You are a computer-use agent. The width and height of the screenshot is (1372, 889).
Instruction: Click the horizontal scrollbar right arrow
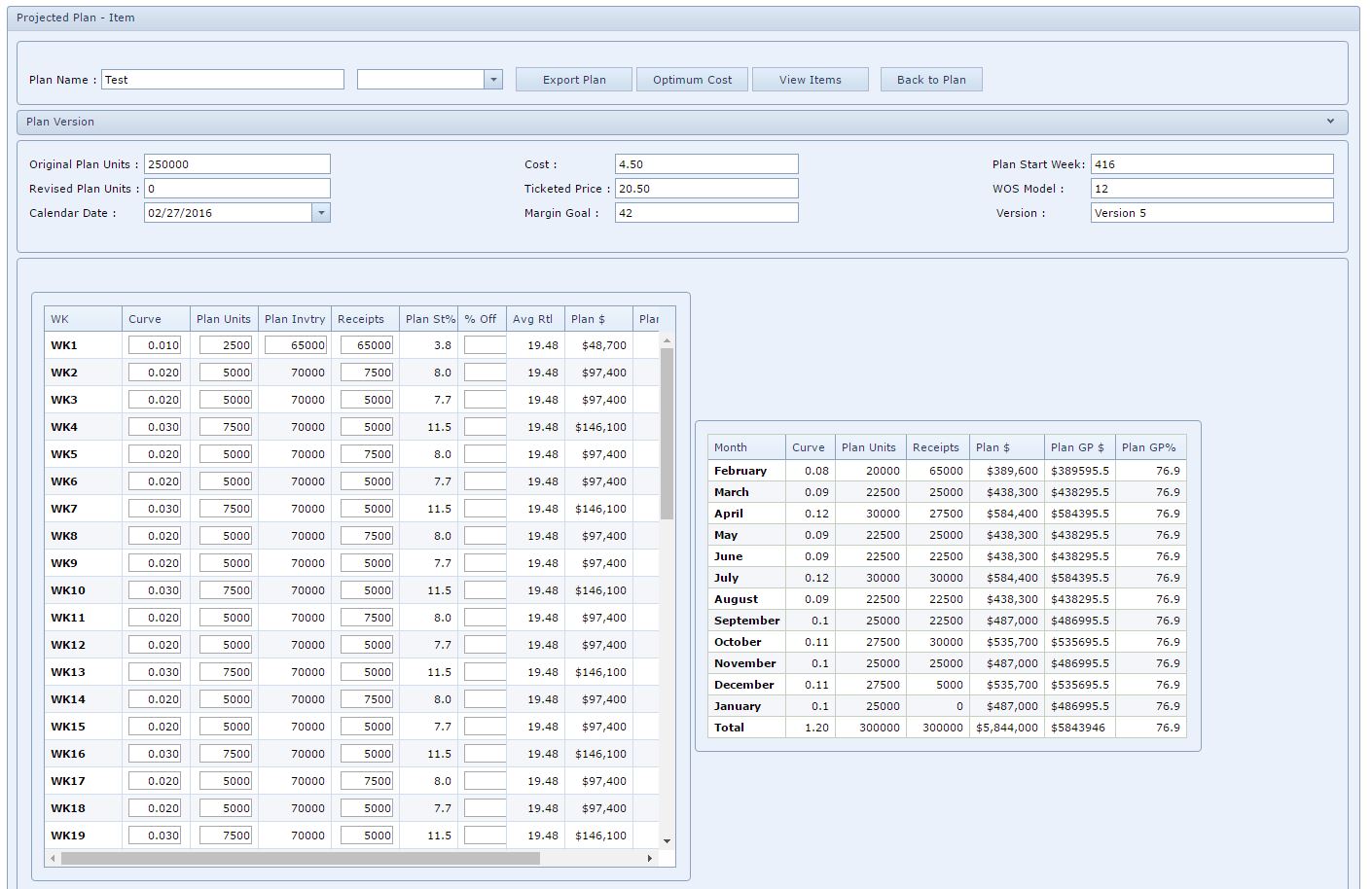[649, 859]
